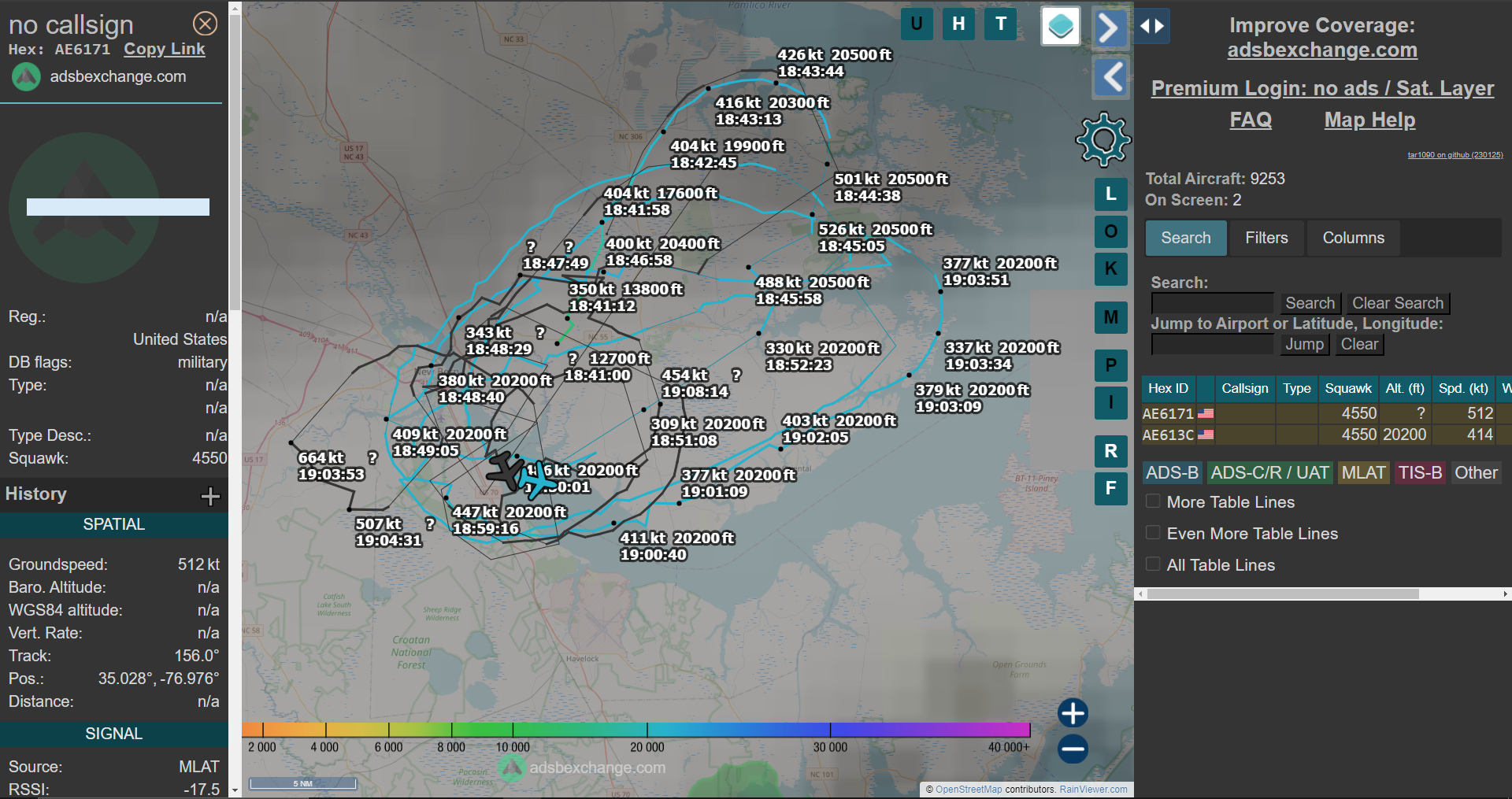
Task: Toggle sidebar width with double-arrow button
Action: (x=1152, y=26)
